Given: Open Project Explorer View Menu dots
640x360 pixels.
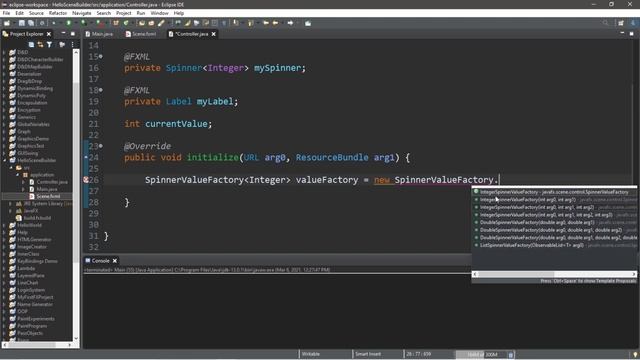Looking at the screenshot, I should [73, 44].
